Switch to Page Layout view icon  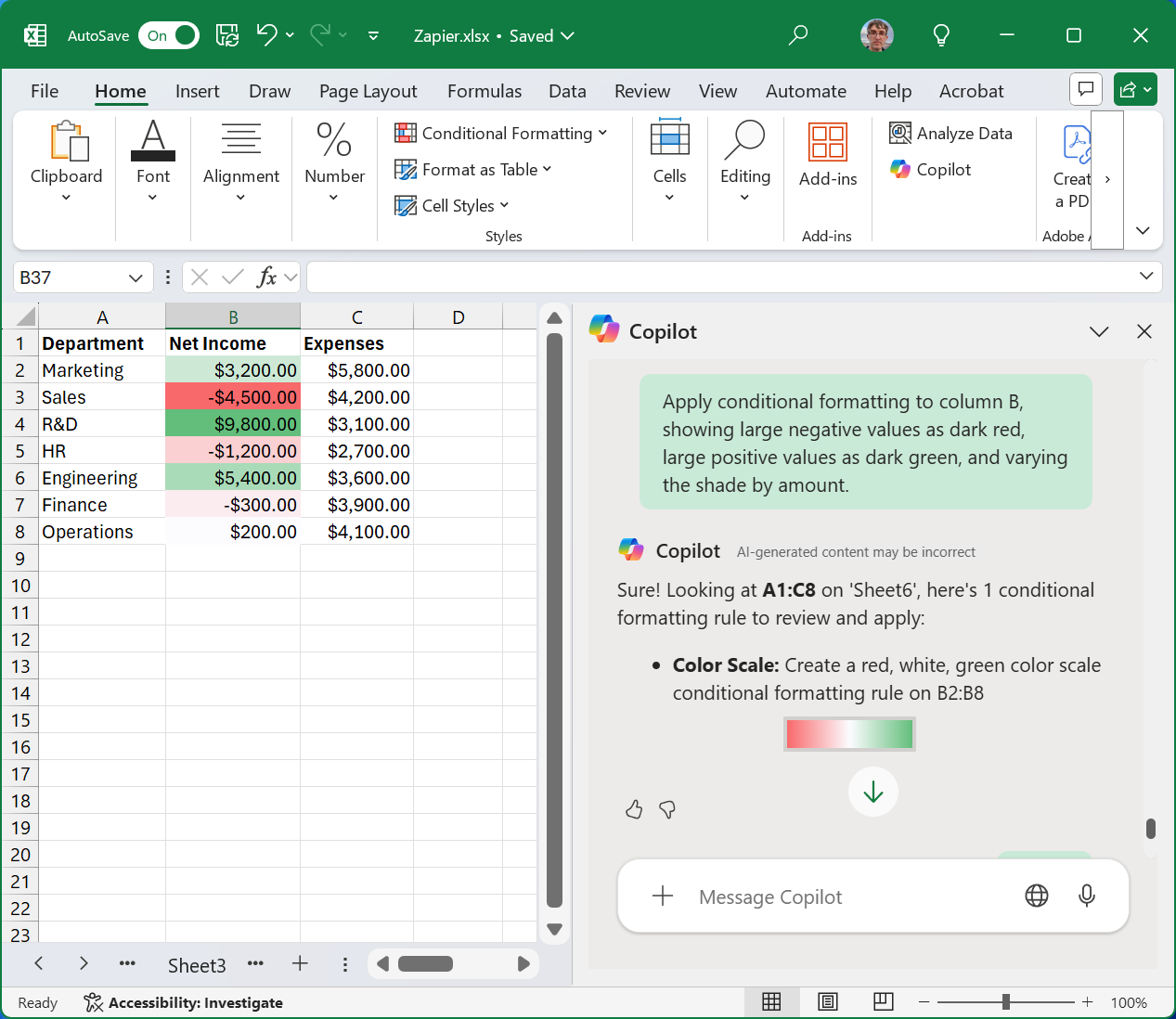pos(828,1001)
